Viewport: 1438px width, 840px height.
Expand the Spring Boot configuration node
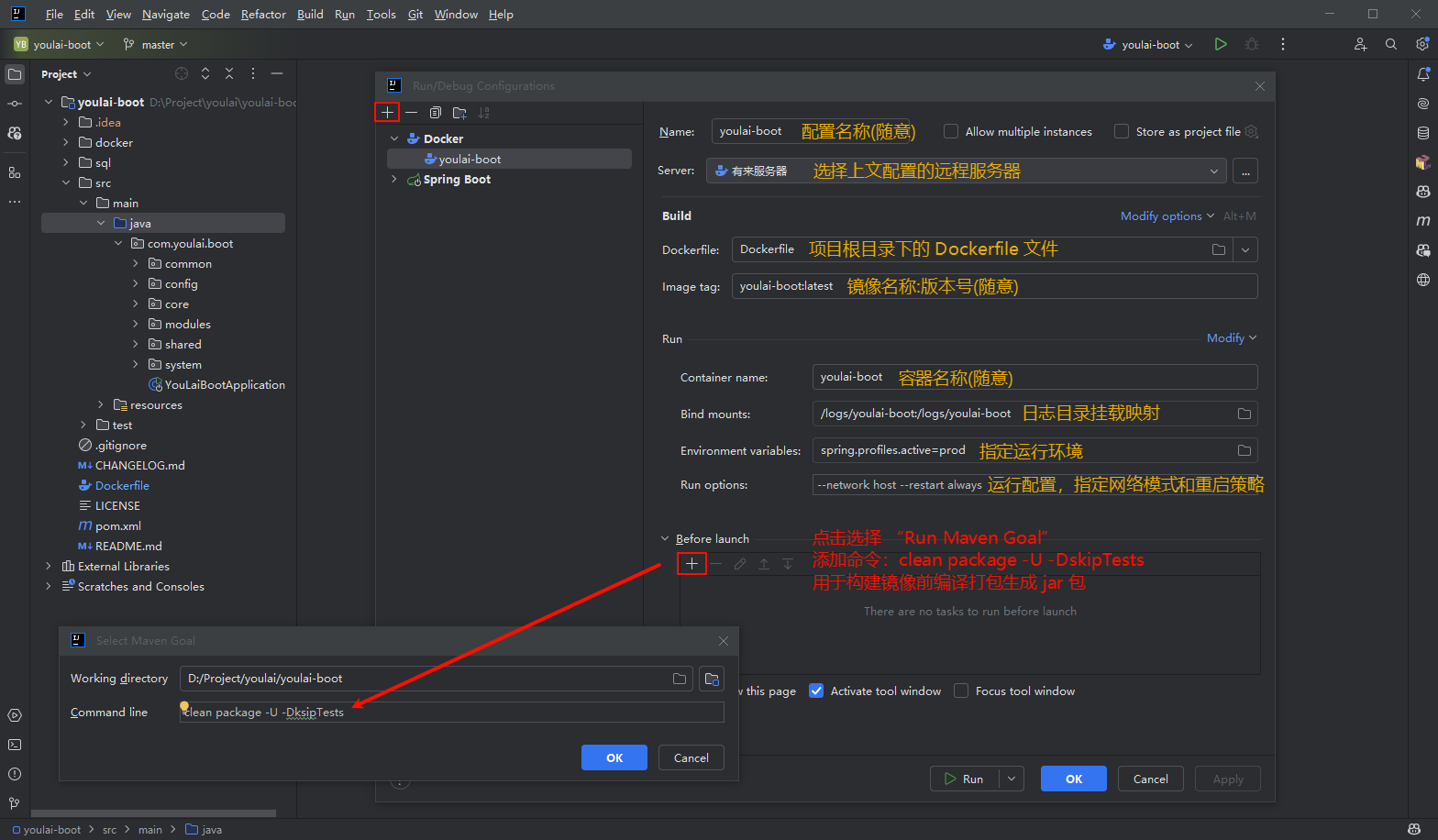coord(394,180)
